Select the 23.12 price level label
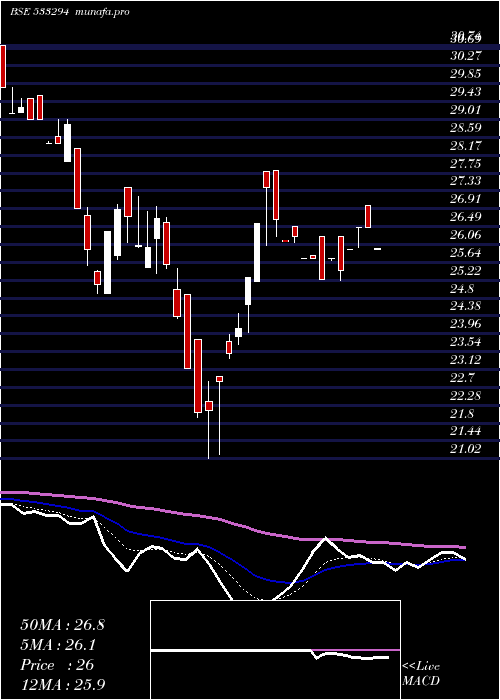 click(x=466, y=360)
